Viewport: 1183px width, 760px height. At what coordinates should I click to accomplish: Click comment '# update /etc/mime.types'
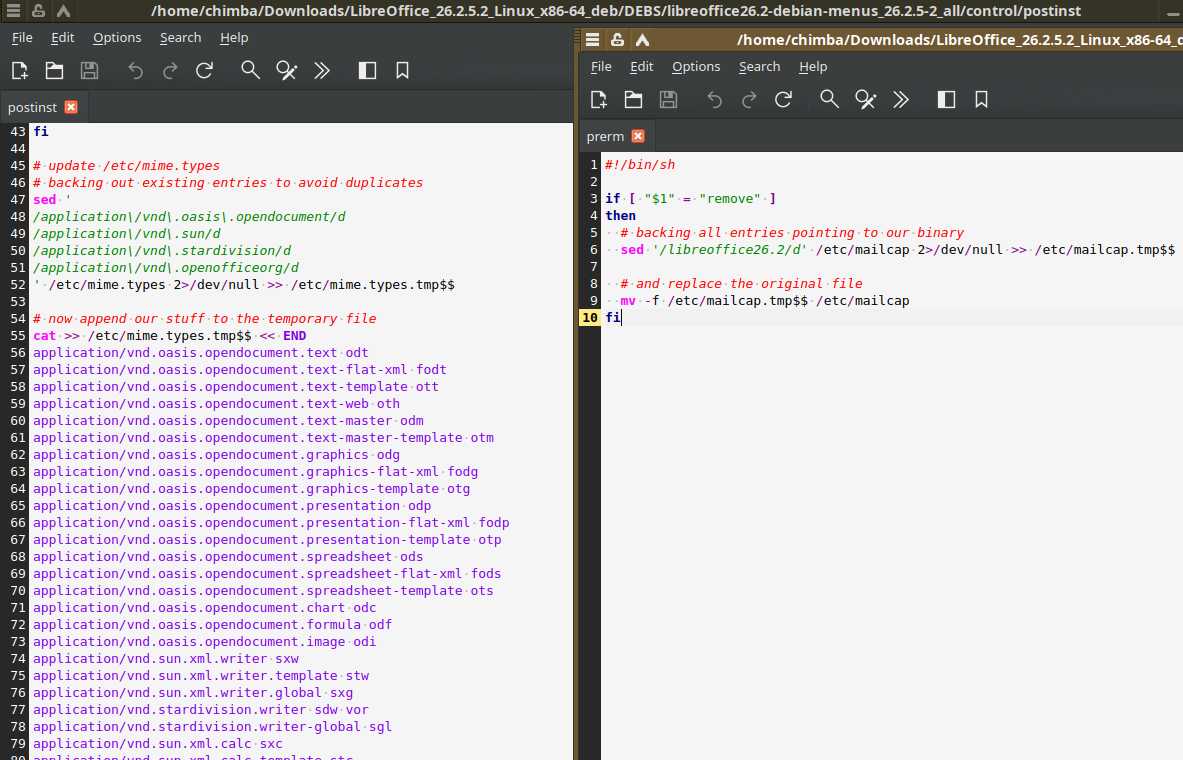126,166
